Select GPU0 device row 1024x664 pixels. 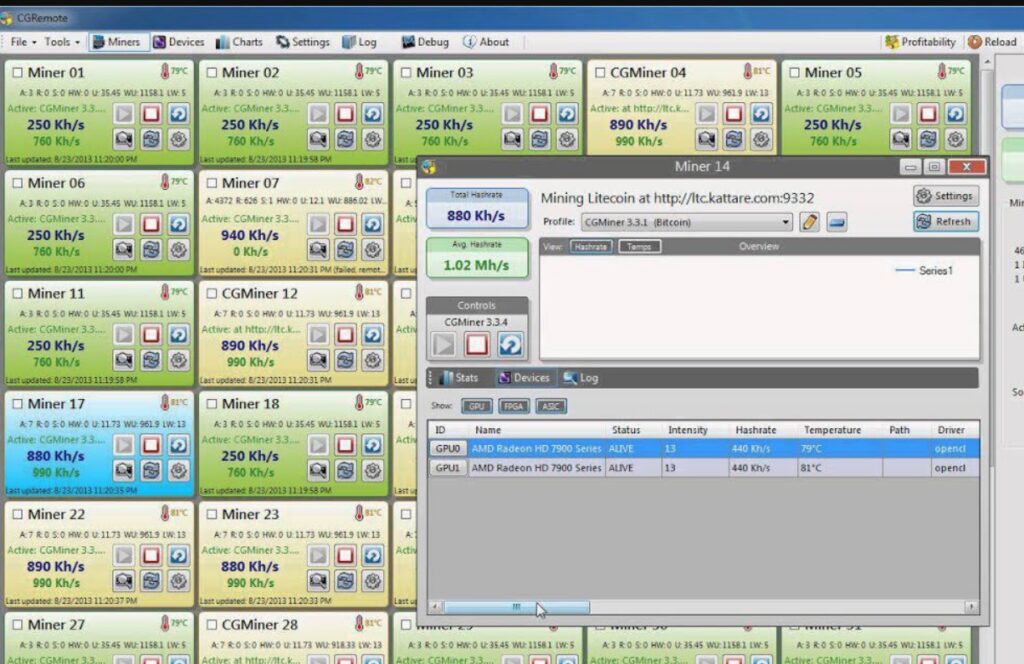coord(704,449)
